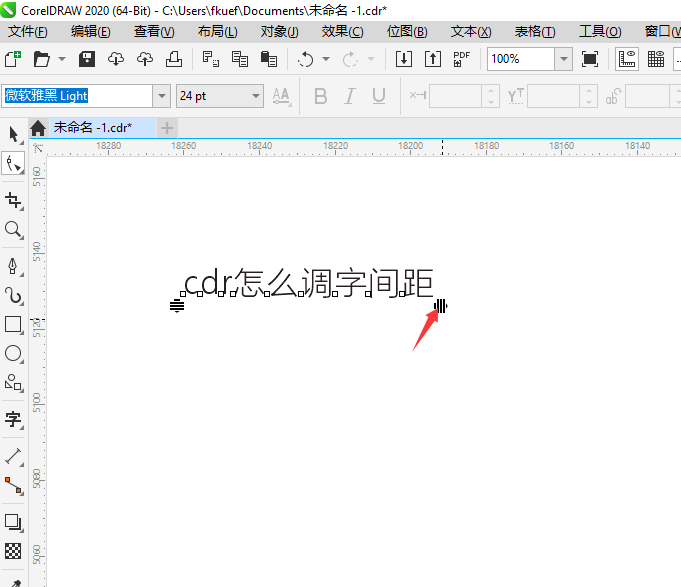Screen dimensions: 681x587
Task: Click the Save floppy disk icon
Action: click(87, 59)
